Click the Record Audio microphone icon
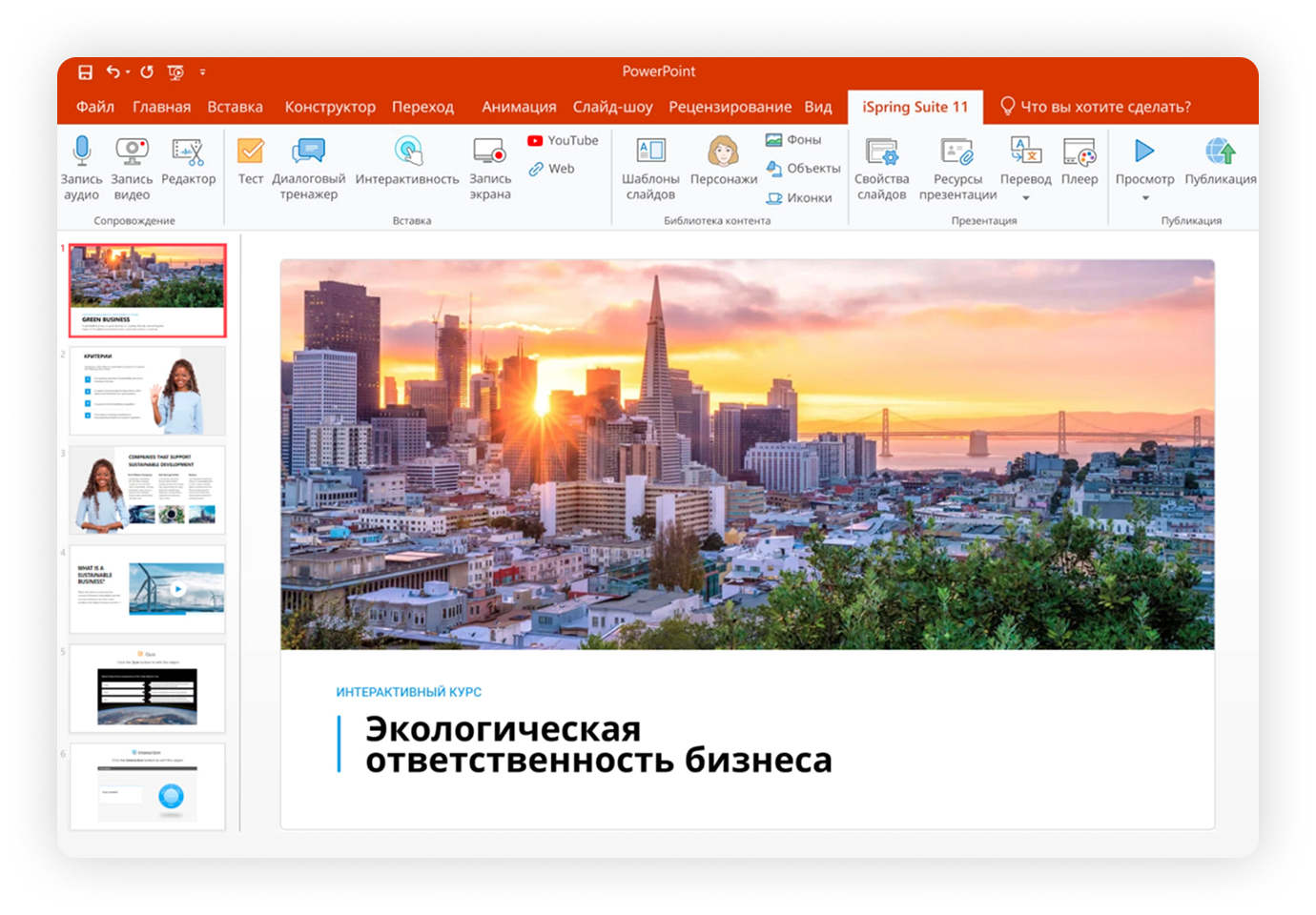Viewport: 1316px width, 915px height. [82, 152]
